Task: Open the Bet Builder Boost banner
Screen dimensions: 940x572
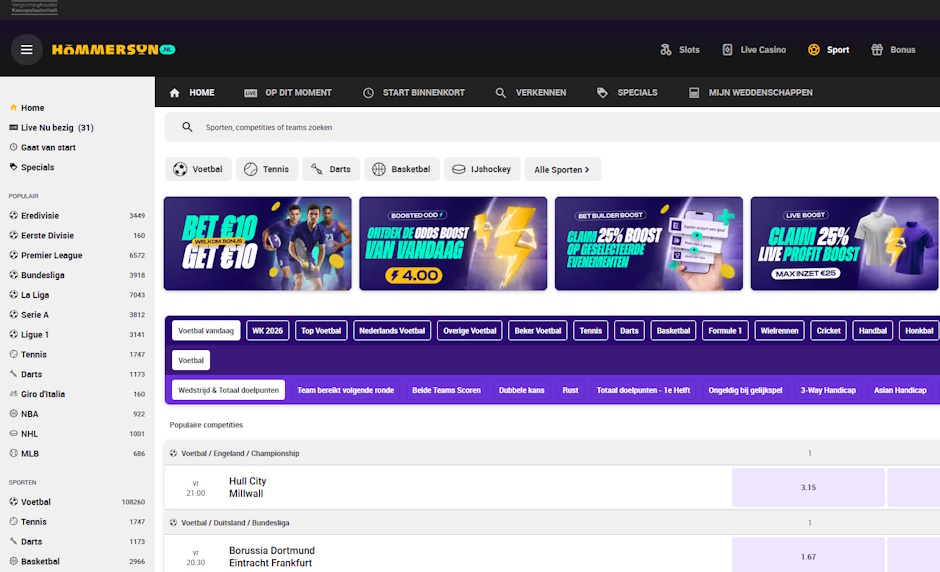Action: point(649,243)
